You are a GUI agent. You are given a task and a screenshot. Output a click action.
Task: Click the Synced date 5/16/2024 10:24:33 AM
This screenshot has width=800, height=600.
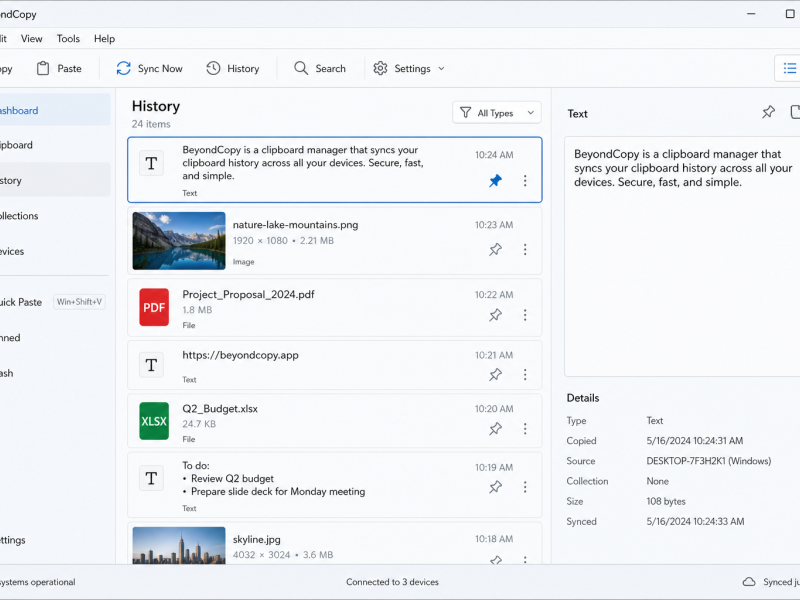695,521
